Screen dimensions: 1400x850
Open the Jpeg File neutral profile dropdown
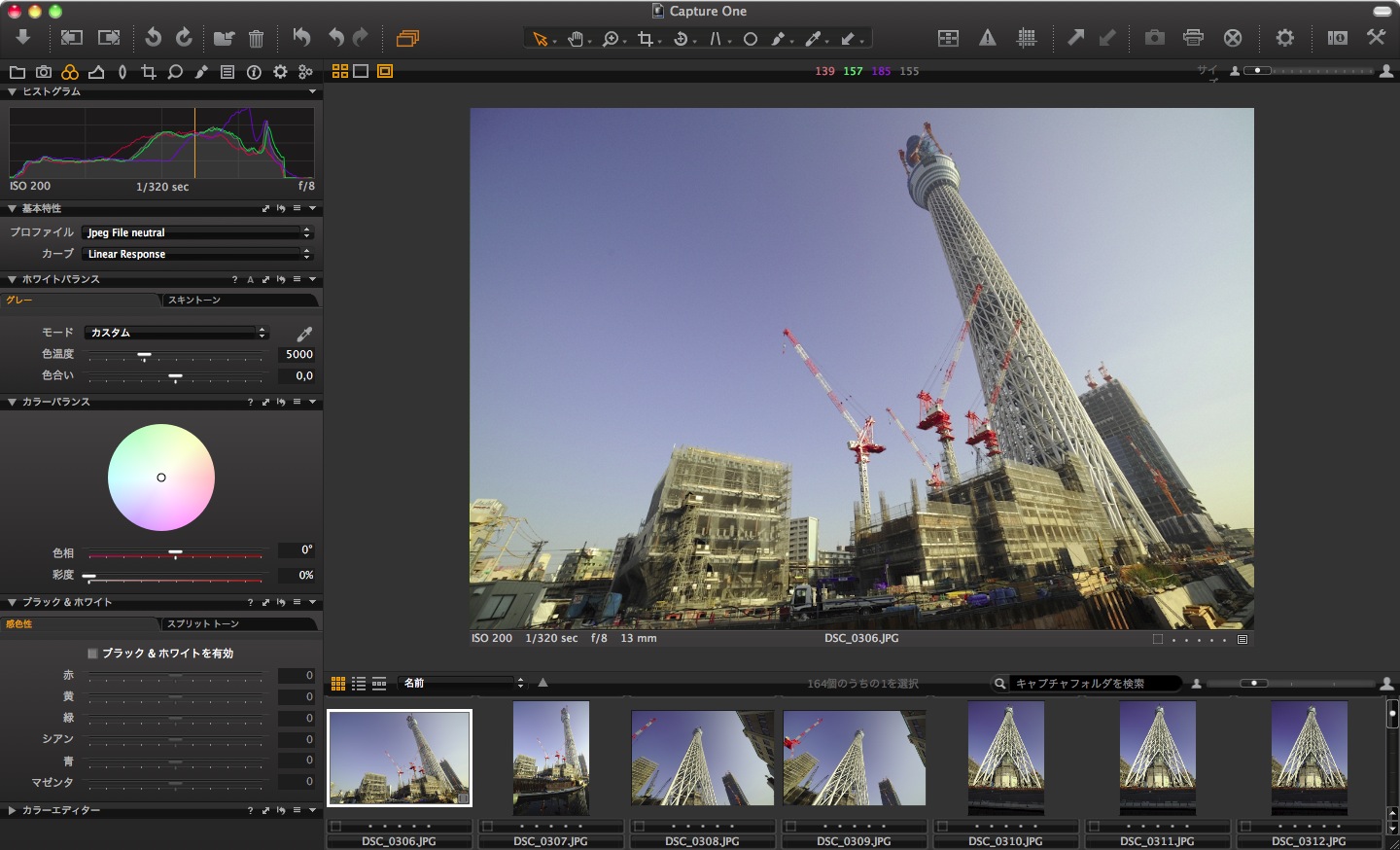[197, 232]
